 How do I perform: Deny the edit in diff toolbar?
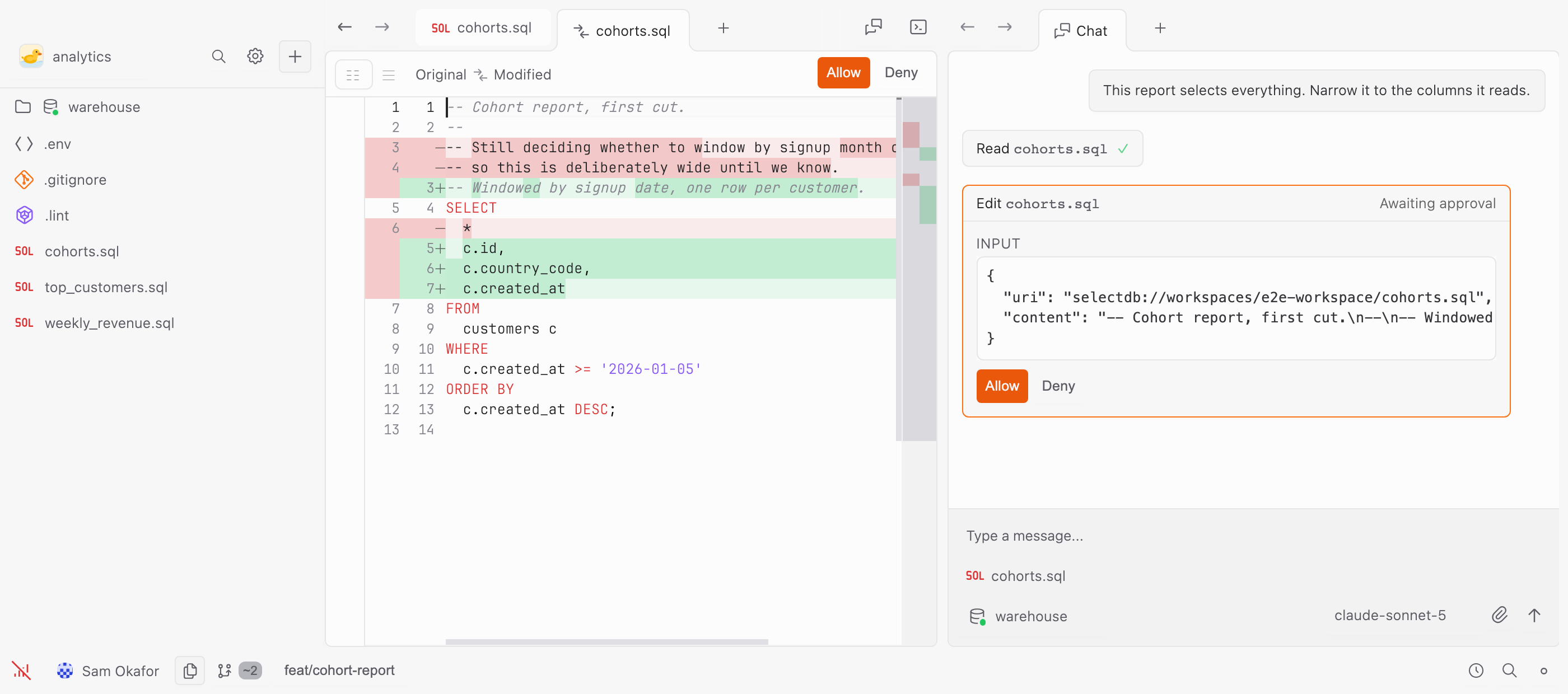(x=901, y=73)
